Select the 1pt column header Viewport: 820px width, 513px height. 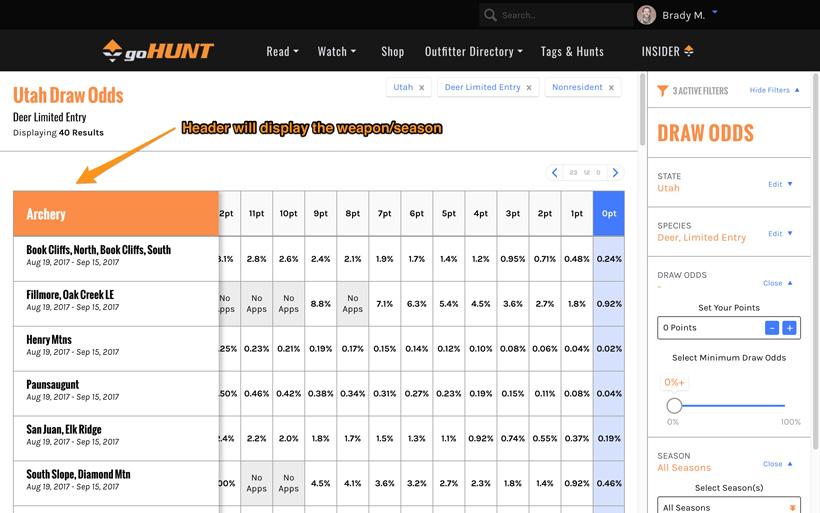pyautogui.click(x=577, y=213)
